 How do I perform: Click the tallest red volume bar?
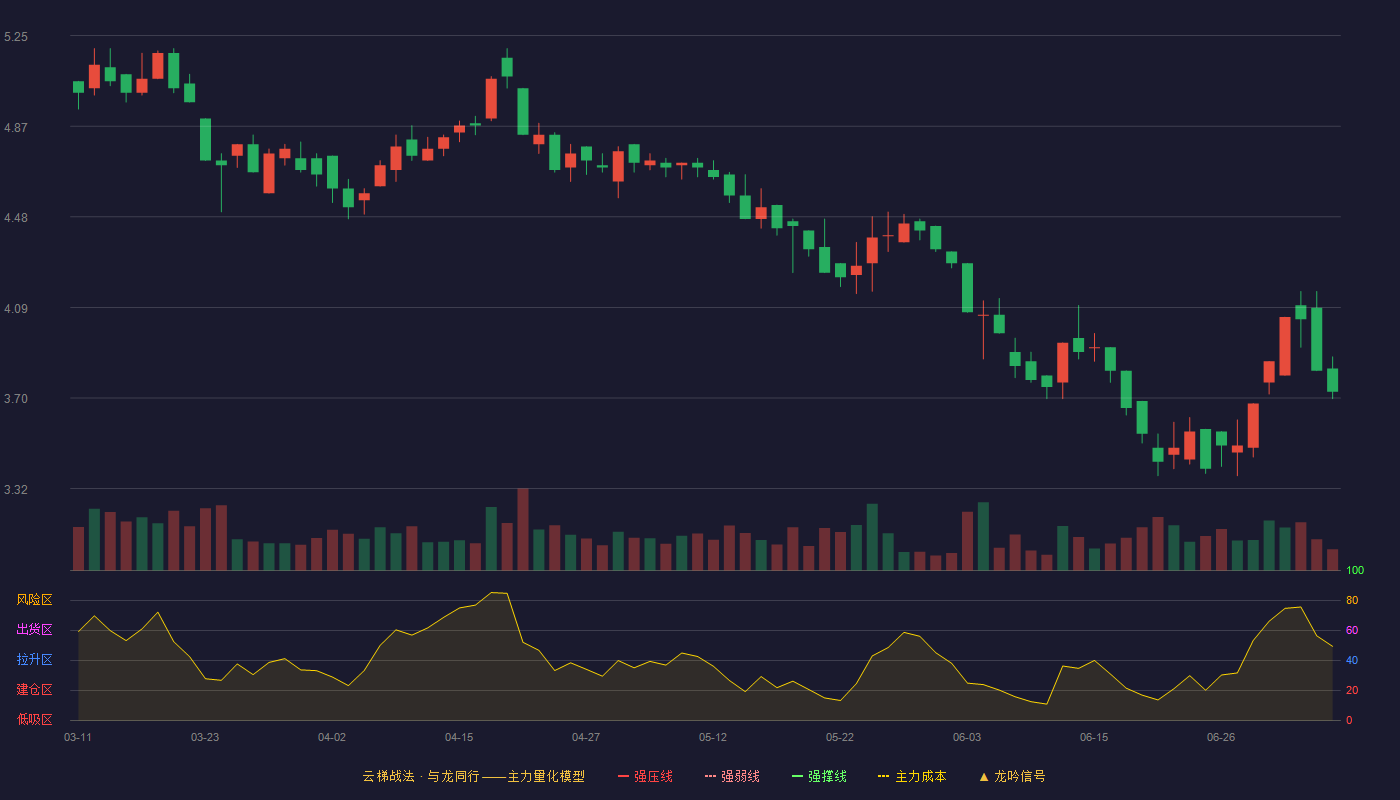(523, 529)
